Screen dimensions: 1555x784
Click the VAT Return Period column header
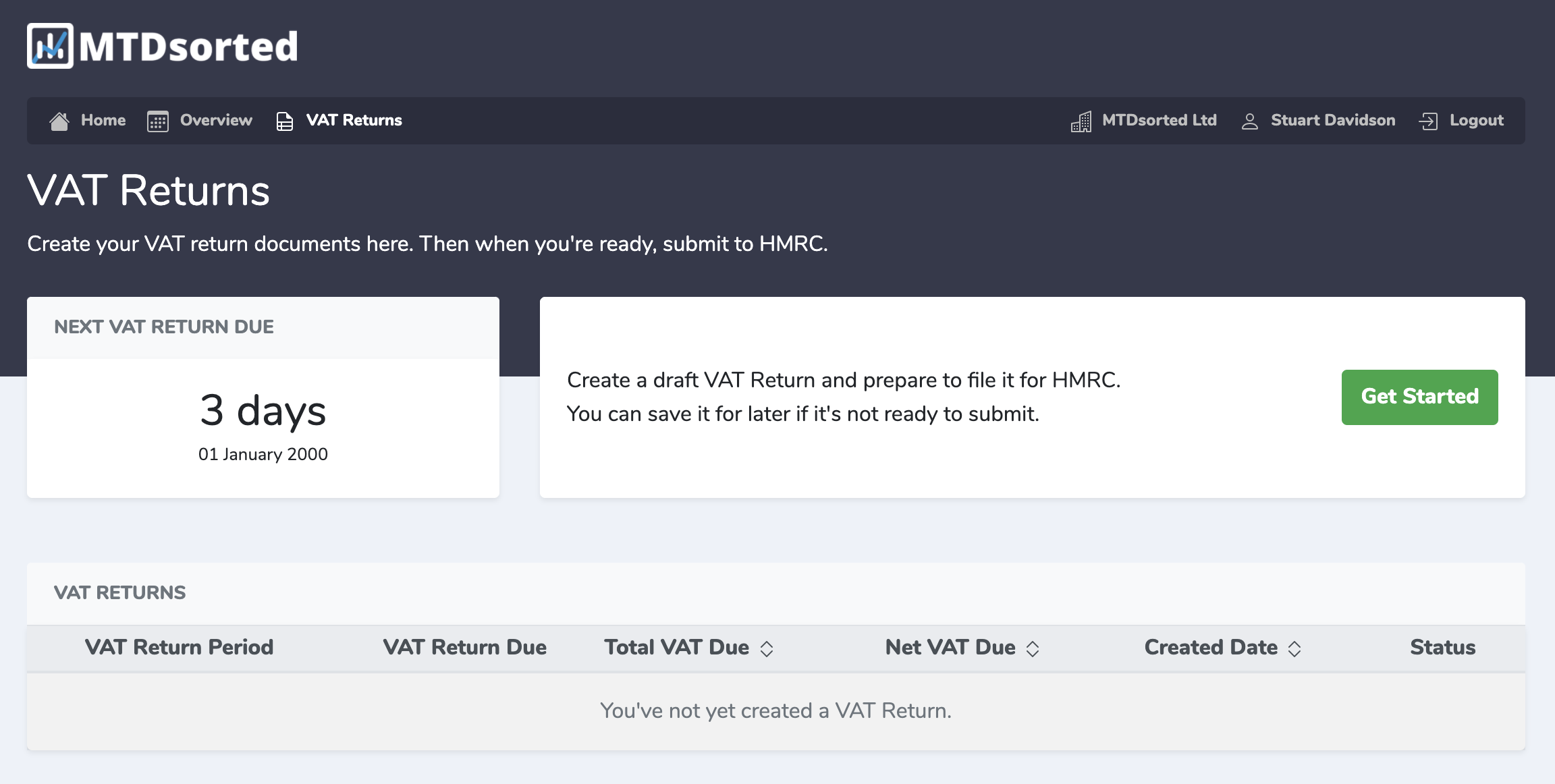[x=179, y=647]
